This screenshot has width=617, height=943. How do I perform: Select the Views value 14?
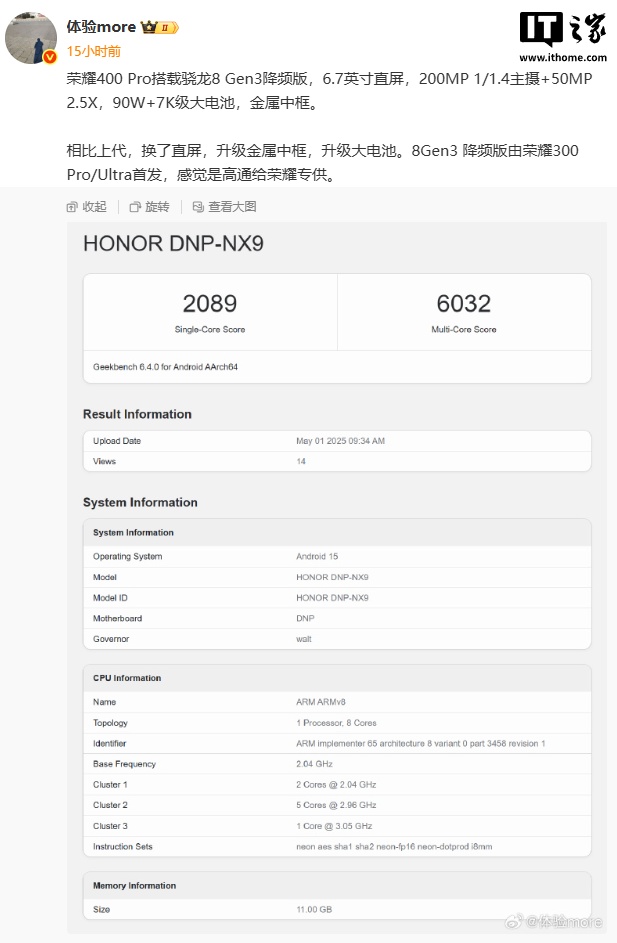tap(301, 461)
